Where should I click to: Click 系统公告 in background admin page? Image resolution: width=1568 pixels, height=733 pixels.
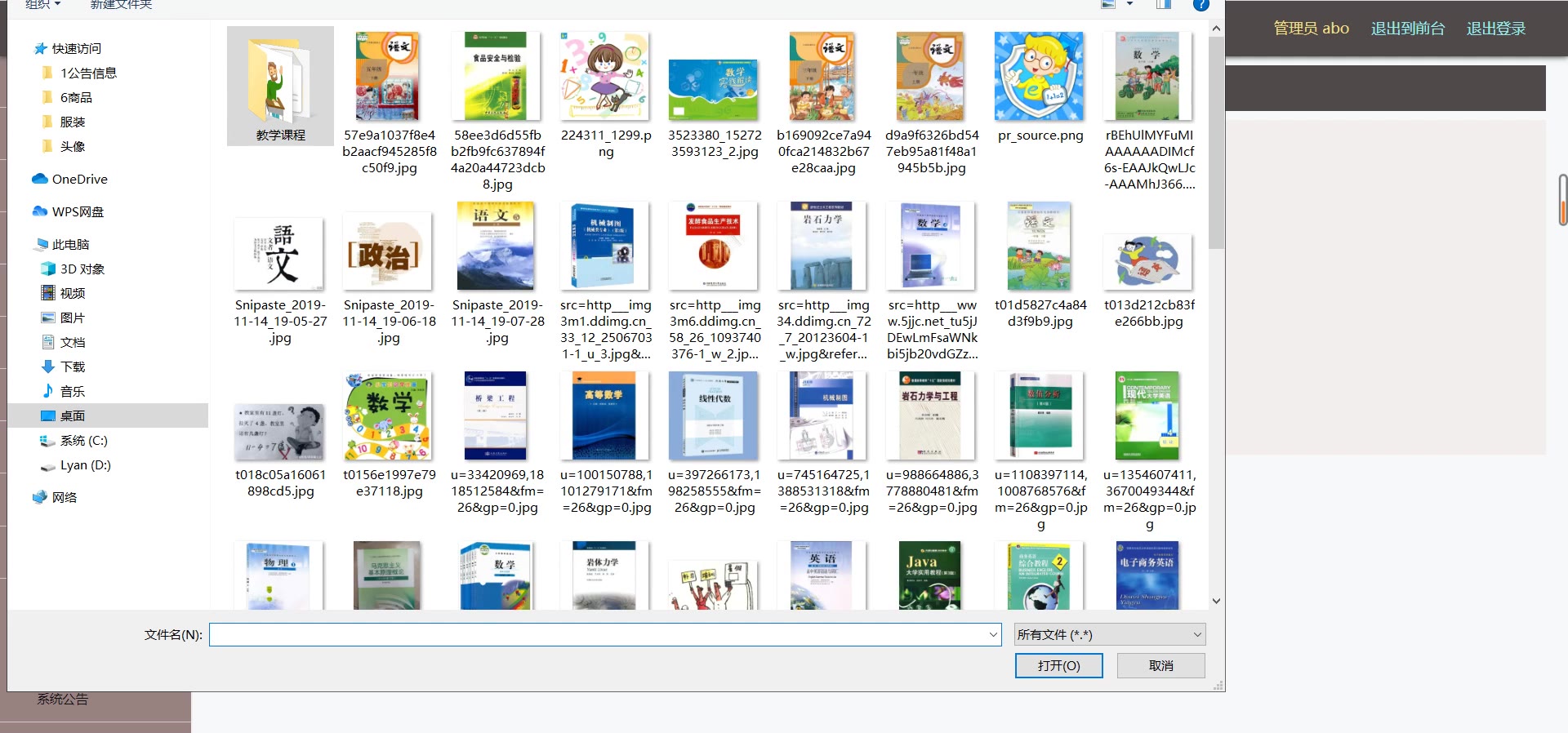point(62,700)
